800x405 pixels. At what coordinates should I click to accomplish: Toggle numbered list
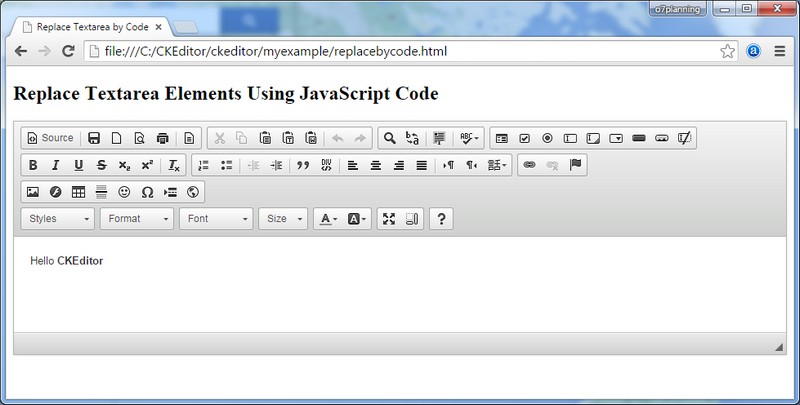coord(204,165)
